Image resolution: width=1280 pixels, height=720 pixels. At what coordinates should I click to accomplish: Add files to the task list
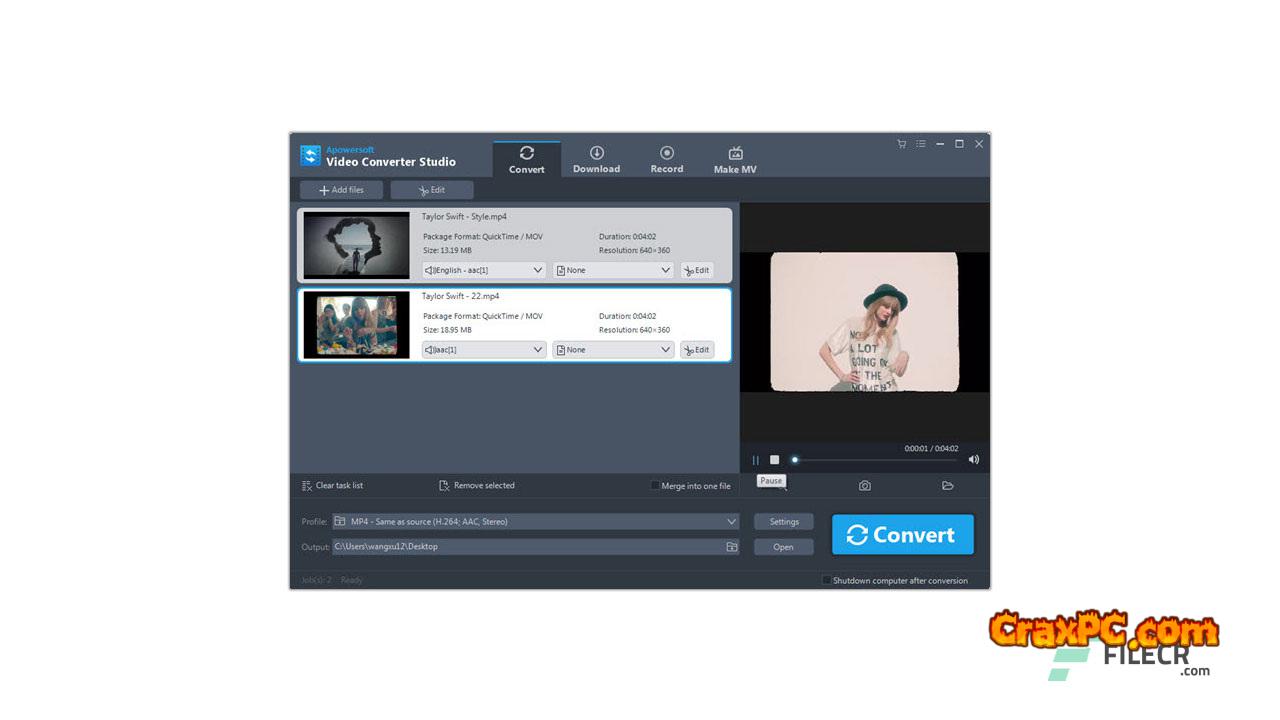coord(341,190)
